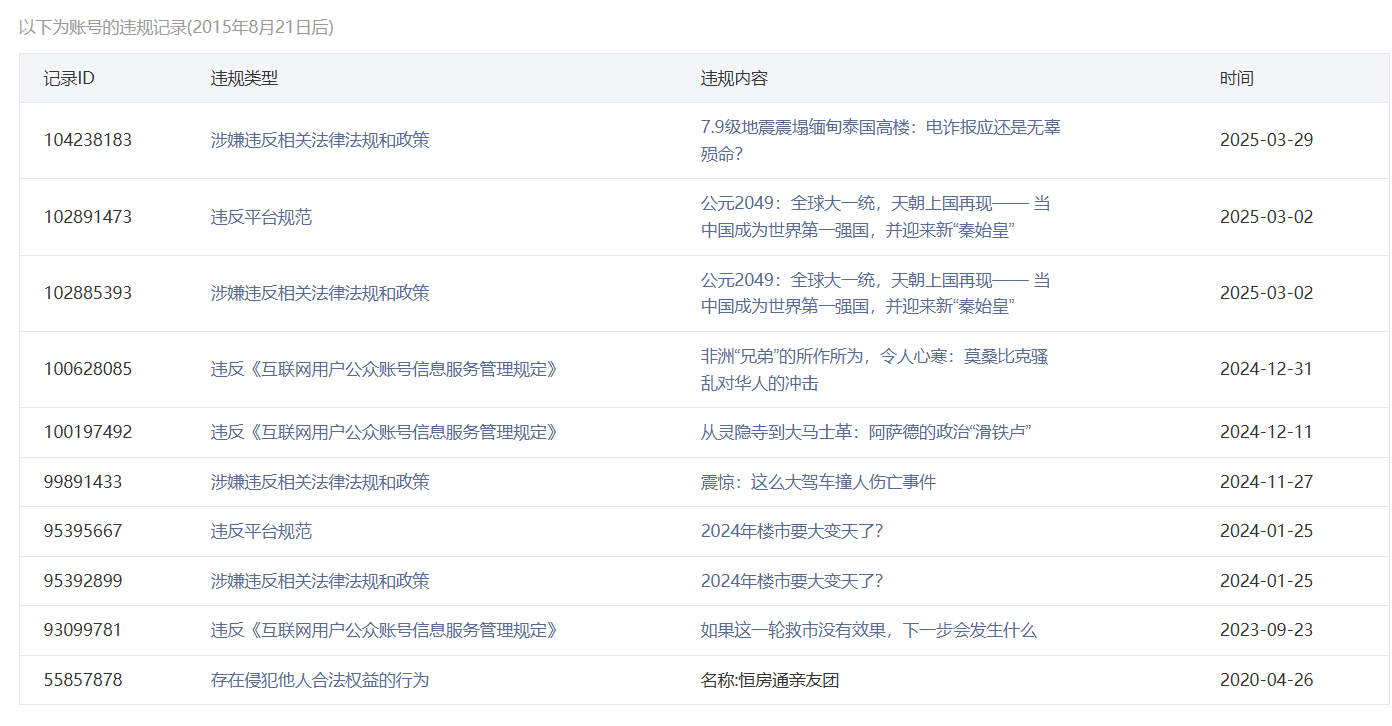Open the 从灵隐寺到大马士革 article link
1392x726 pixels.
tap(866, 432)
